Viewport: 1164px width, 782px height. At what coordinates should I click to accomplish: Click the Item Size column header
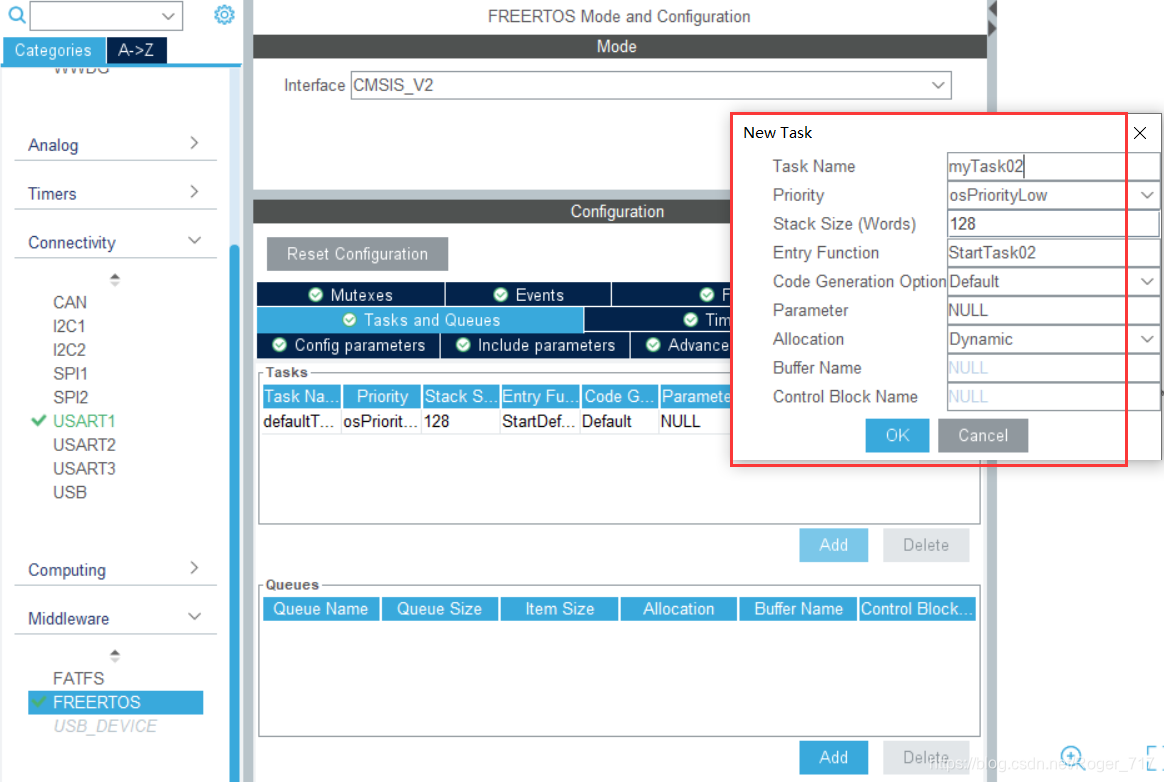click(560, 609)
